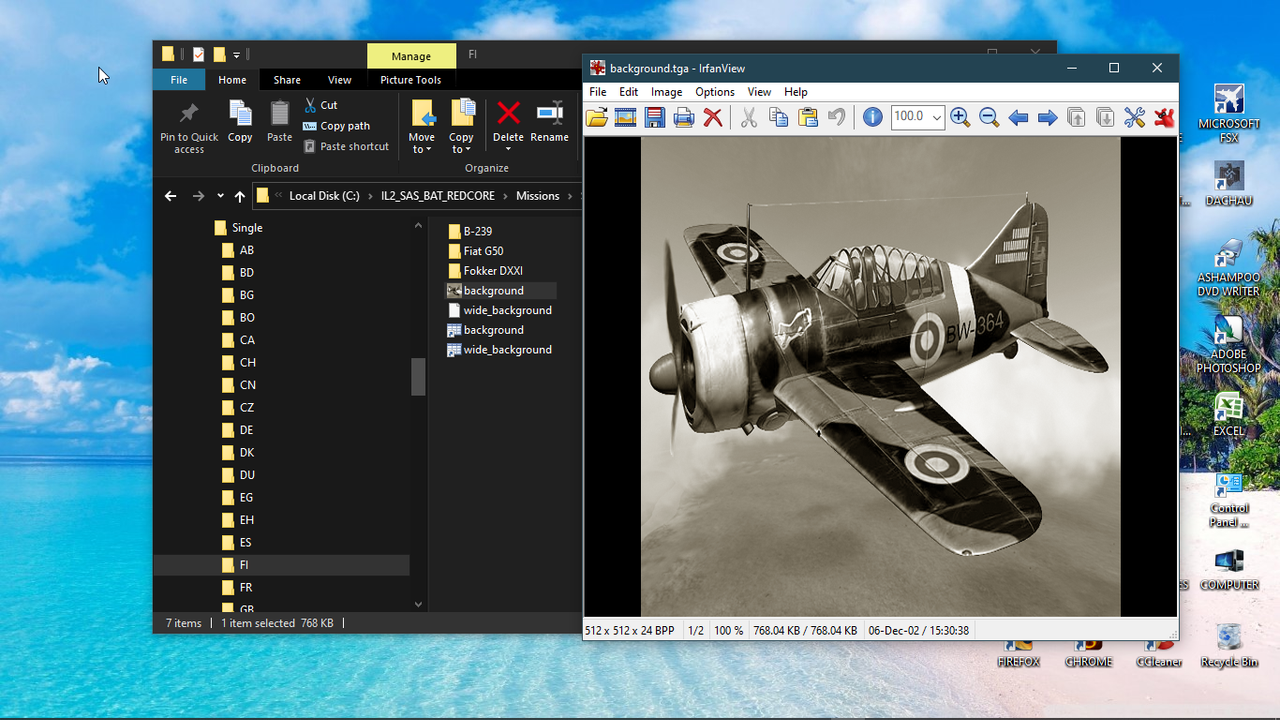Click the Zoom Out magnifier icon

pyautogui.click(x=989, y=118)
